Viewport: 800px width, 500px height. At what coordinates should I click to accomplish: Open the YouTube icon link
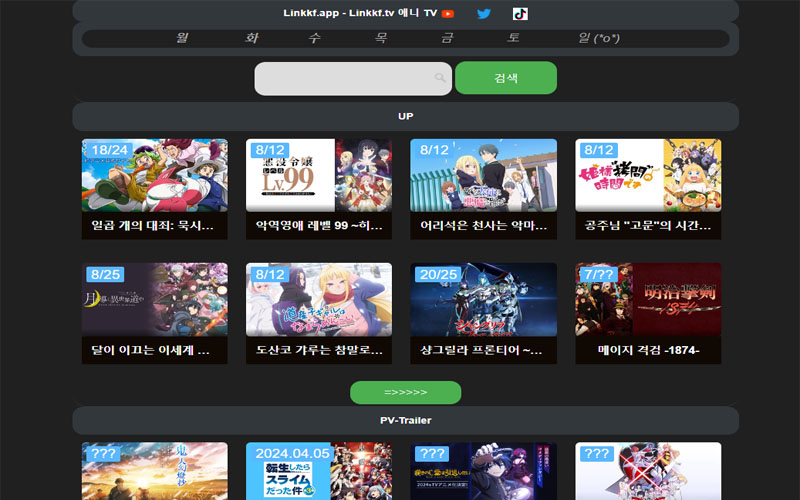tap(448, 14)
